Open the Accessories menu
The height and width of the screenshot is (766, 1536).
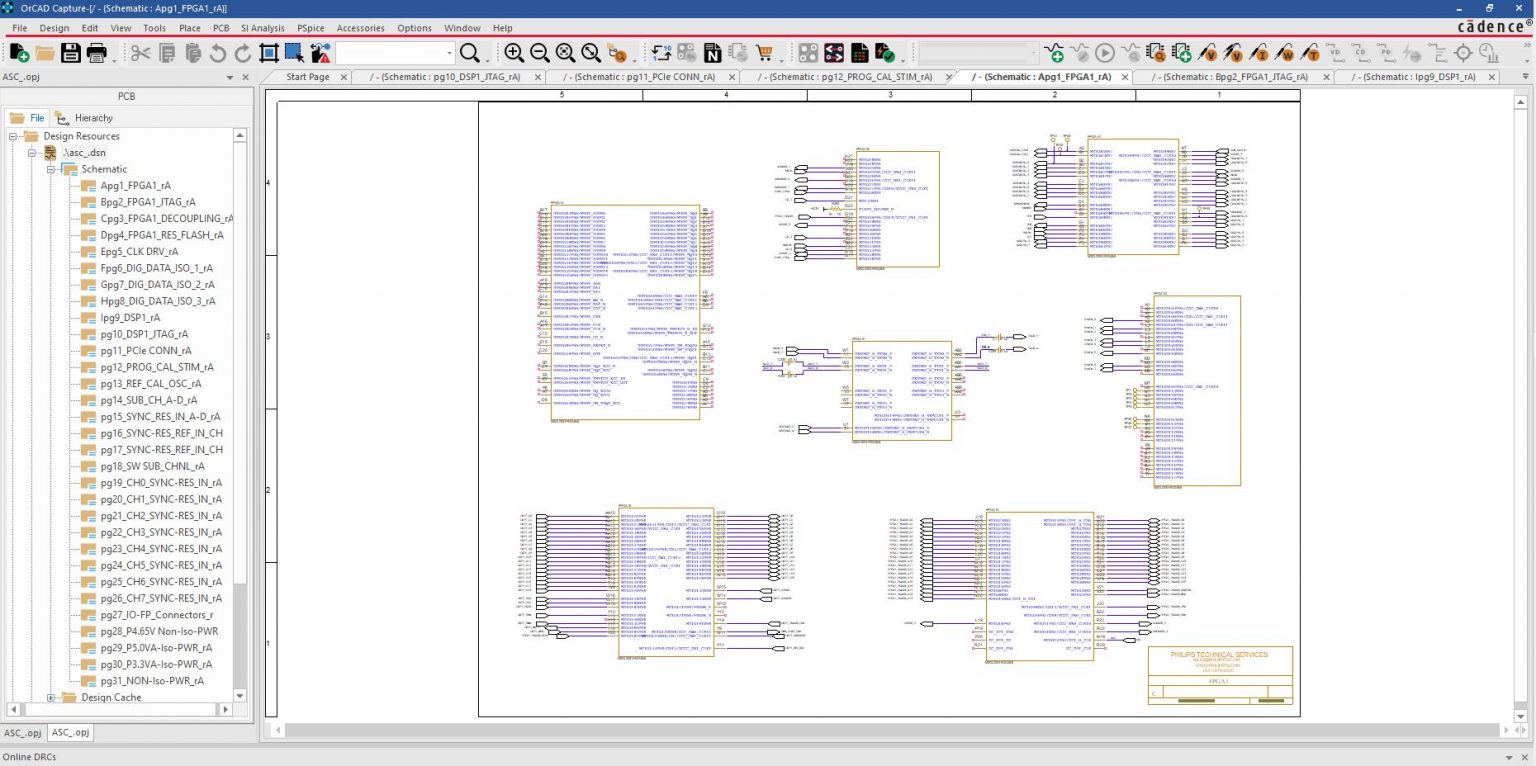pyautogui.click(x=360, y=28)
